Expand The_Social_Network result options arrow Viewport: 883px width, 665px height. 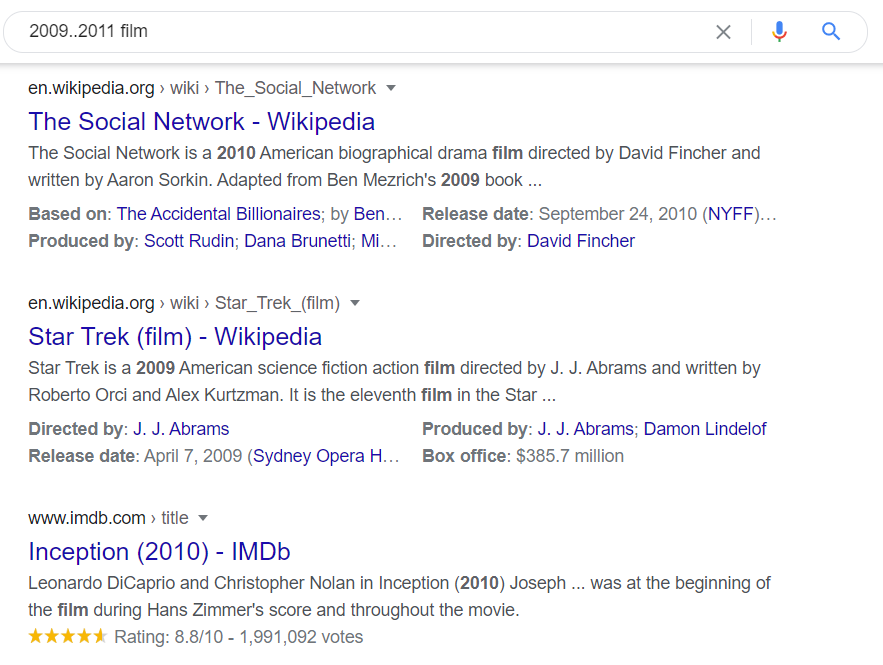[x=391, y=88]
